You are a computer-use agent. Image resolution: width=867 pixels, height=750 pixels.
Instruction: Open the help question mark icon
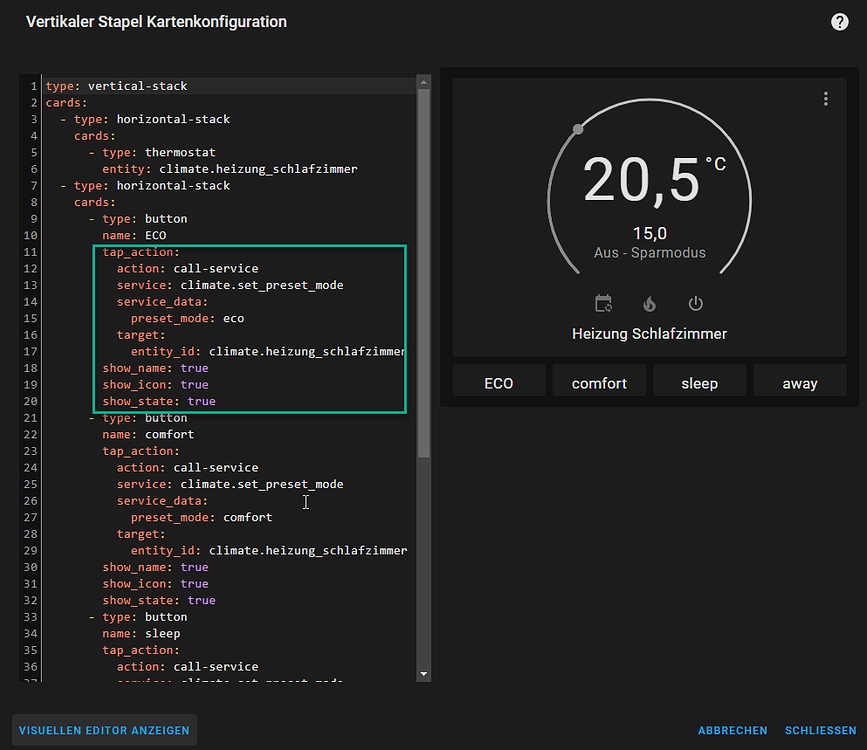point(839,21)
